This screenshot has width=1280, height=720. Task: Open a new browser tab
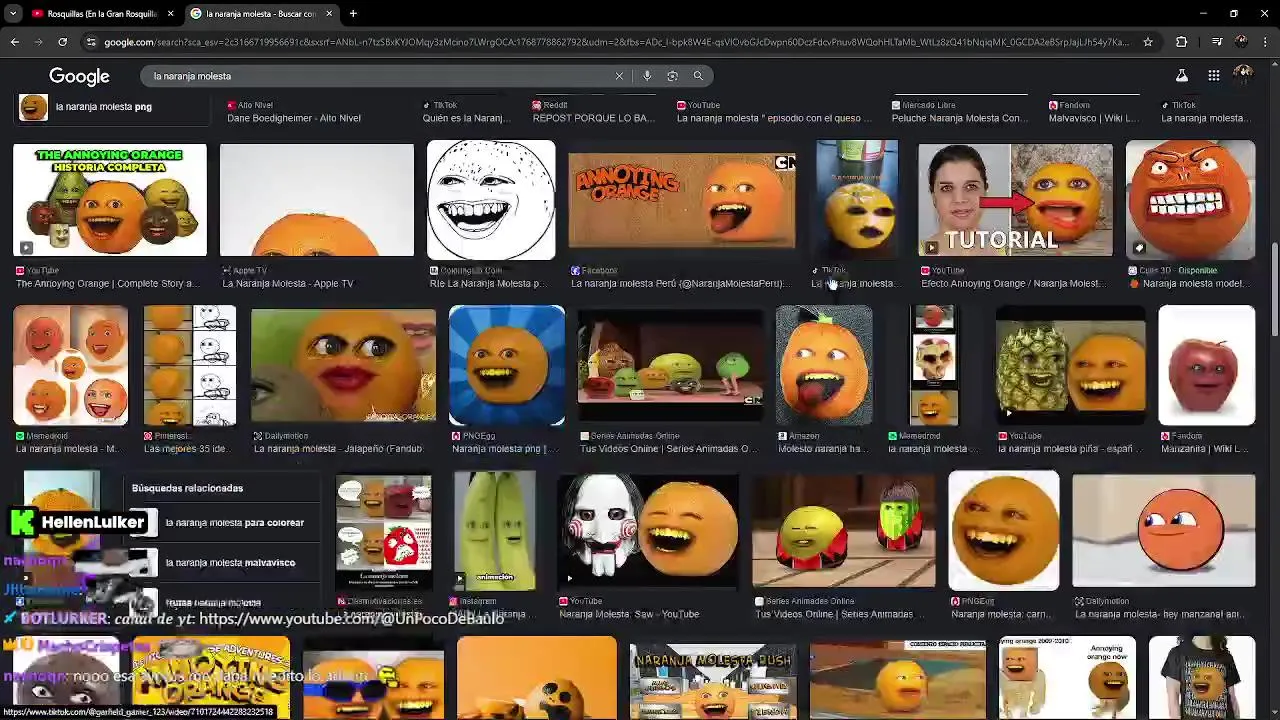tap(353, 14)
